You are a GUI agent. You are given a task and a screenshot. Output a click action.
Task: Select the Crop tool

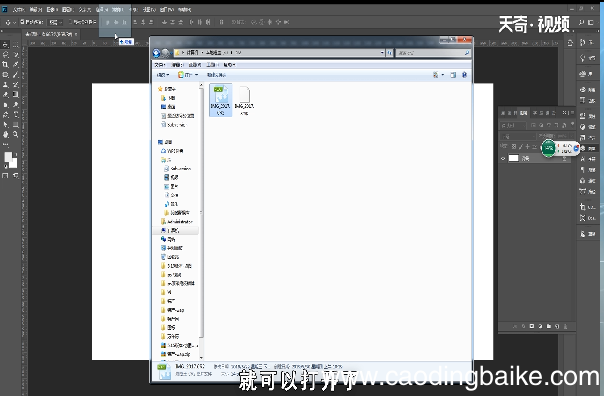pyautogui.click(x=5, y=65)
